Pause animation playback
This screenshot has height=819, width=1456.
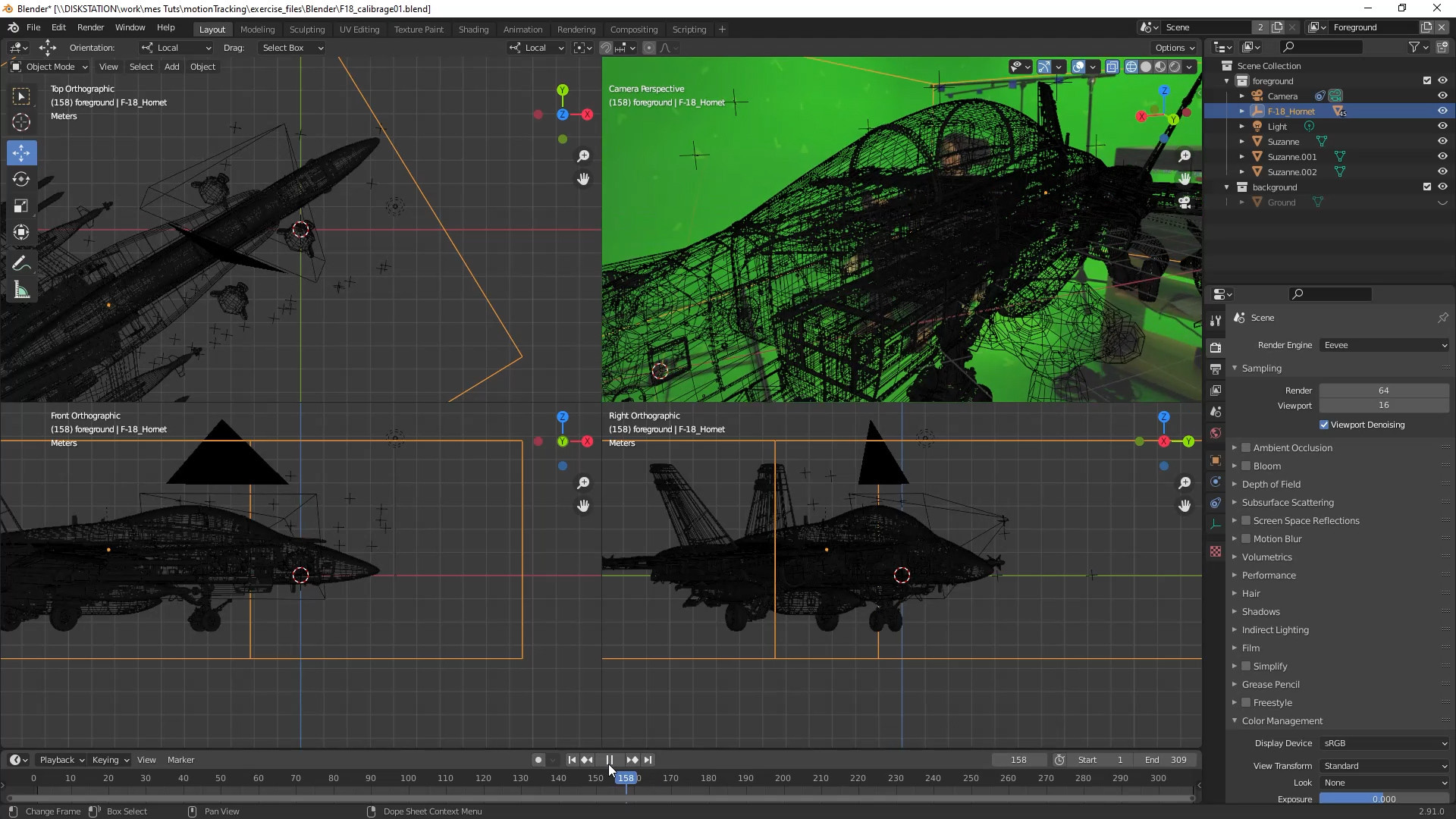[x=610, y=760]
